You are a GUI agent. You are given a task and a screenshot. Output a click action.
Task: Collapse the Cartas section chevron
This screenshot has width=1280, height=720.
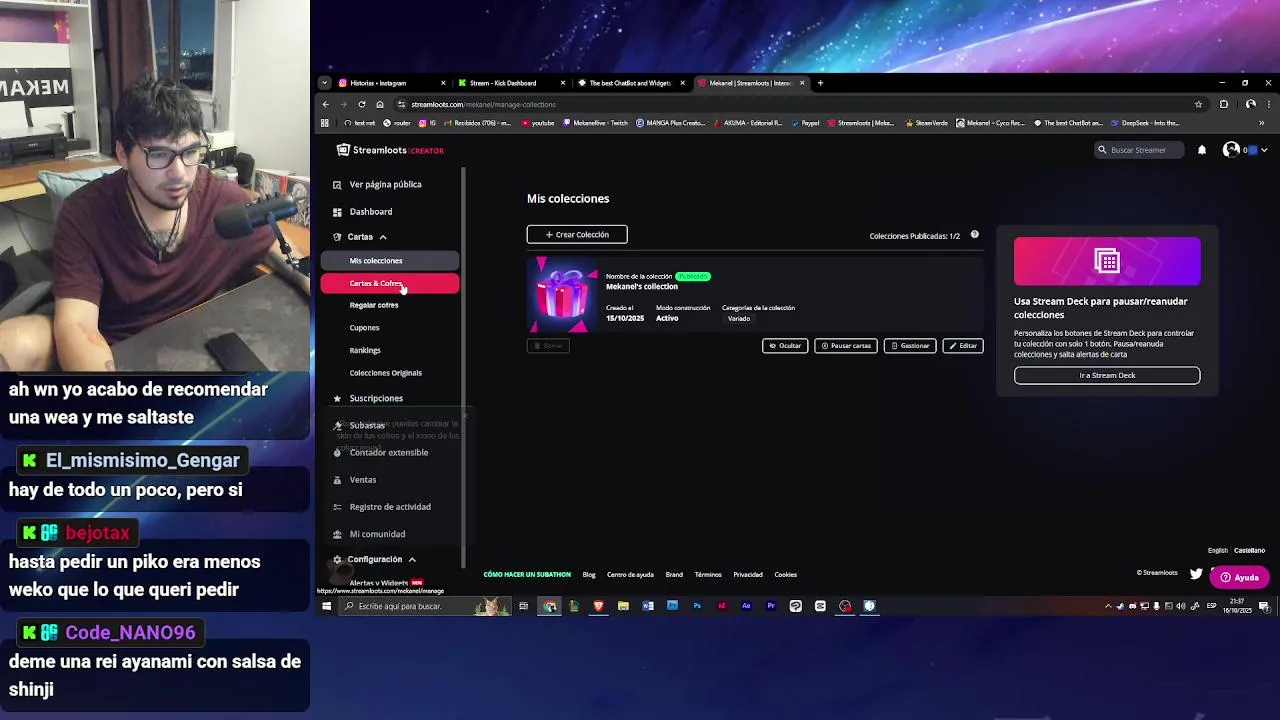coord(383,238)
